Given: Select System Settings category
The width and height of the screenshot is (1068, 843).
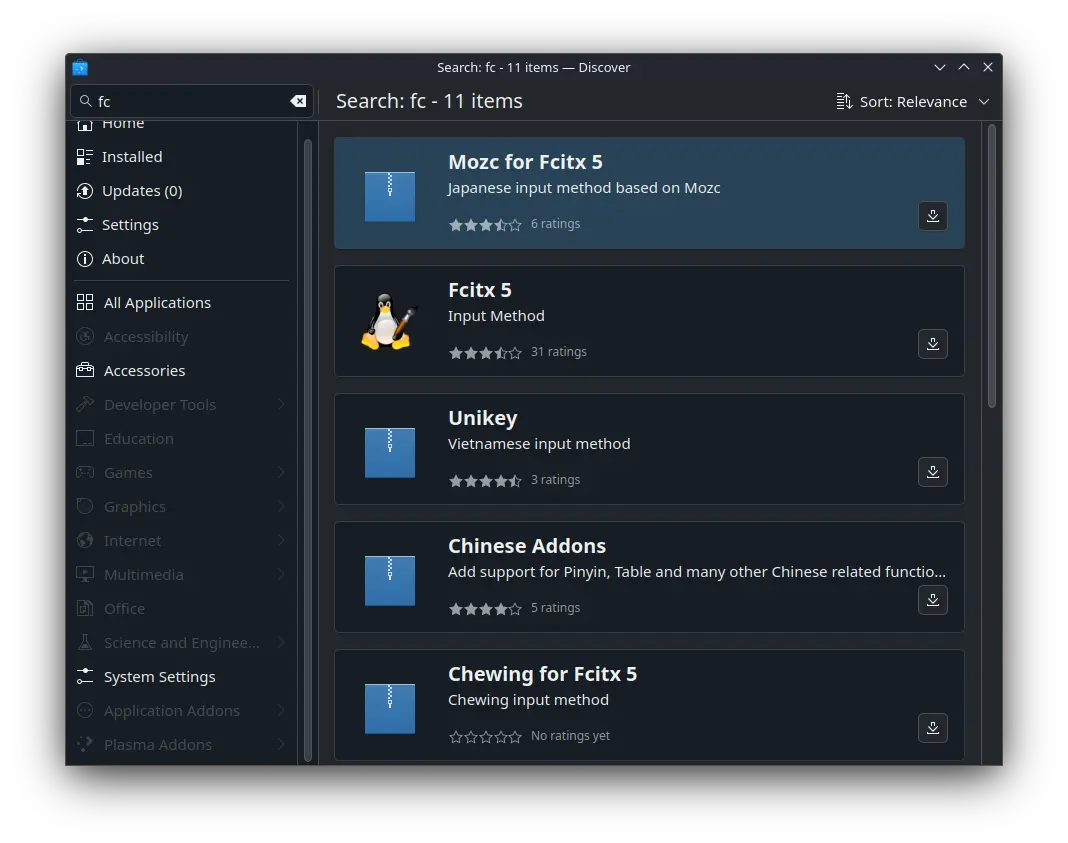Looking at the screenshot, I should (182, 677).
